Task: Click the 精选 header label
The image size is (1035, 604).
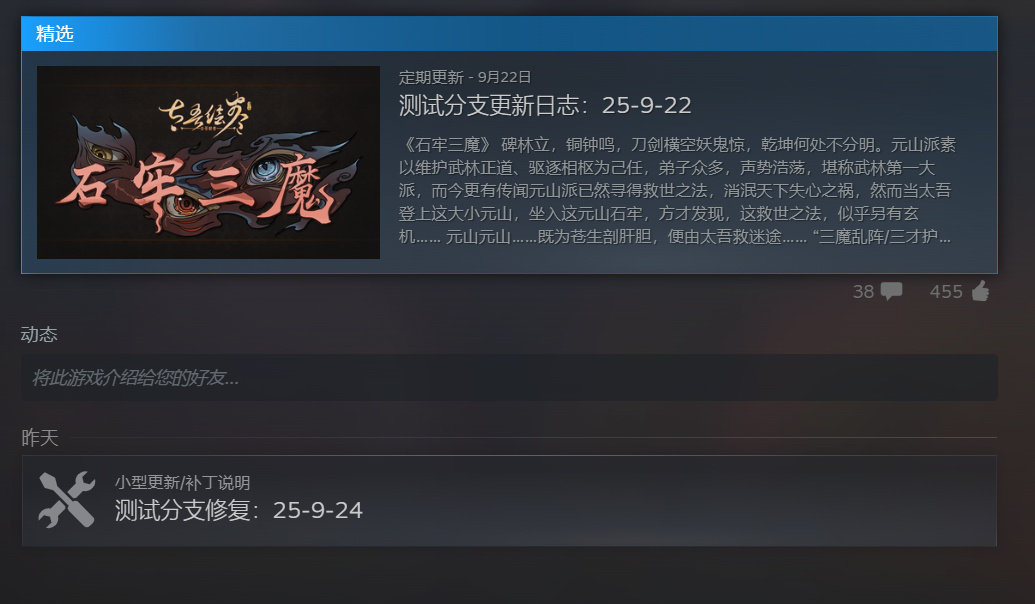Action: [55, 34]
